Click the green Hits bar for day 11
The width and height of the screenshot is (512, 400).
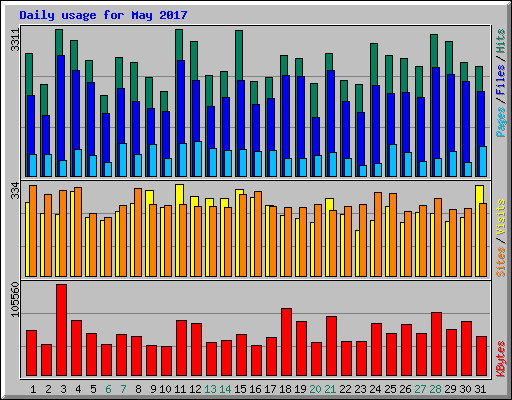[x=179, y=45]
